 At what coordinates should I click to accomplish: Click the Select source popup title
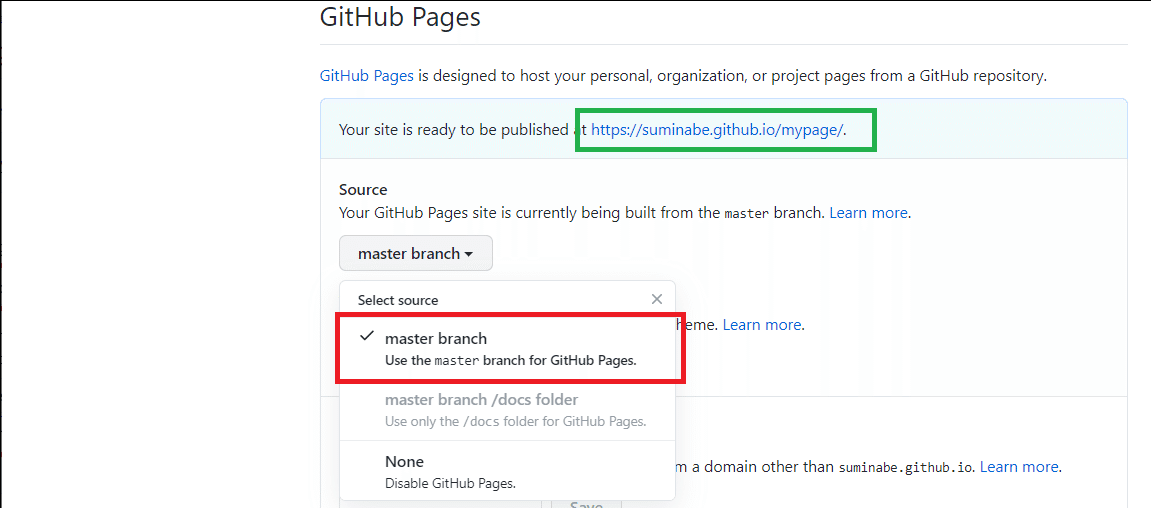tap(398, 300)
